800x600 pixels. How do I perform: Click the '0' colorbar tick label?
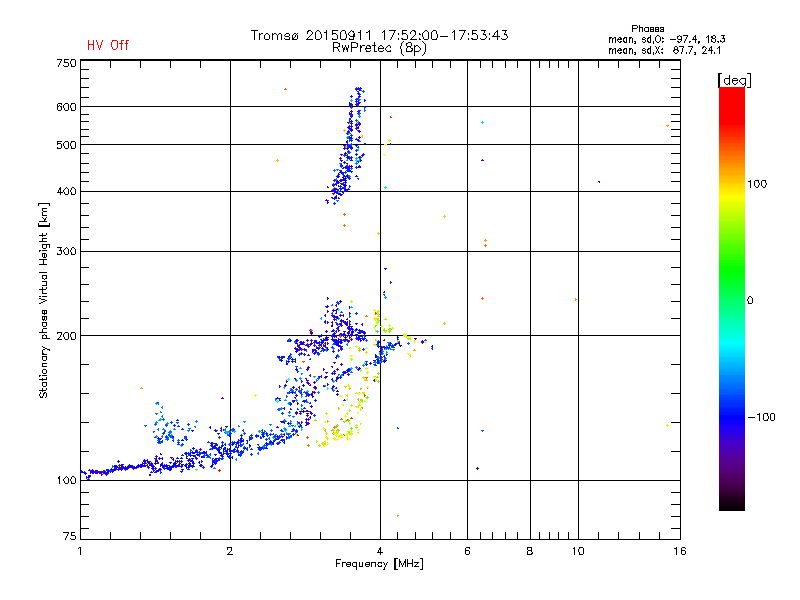click(x=750, y=301)
